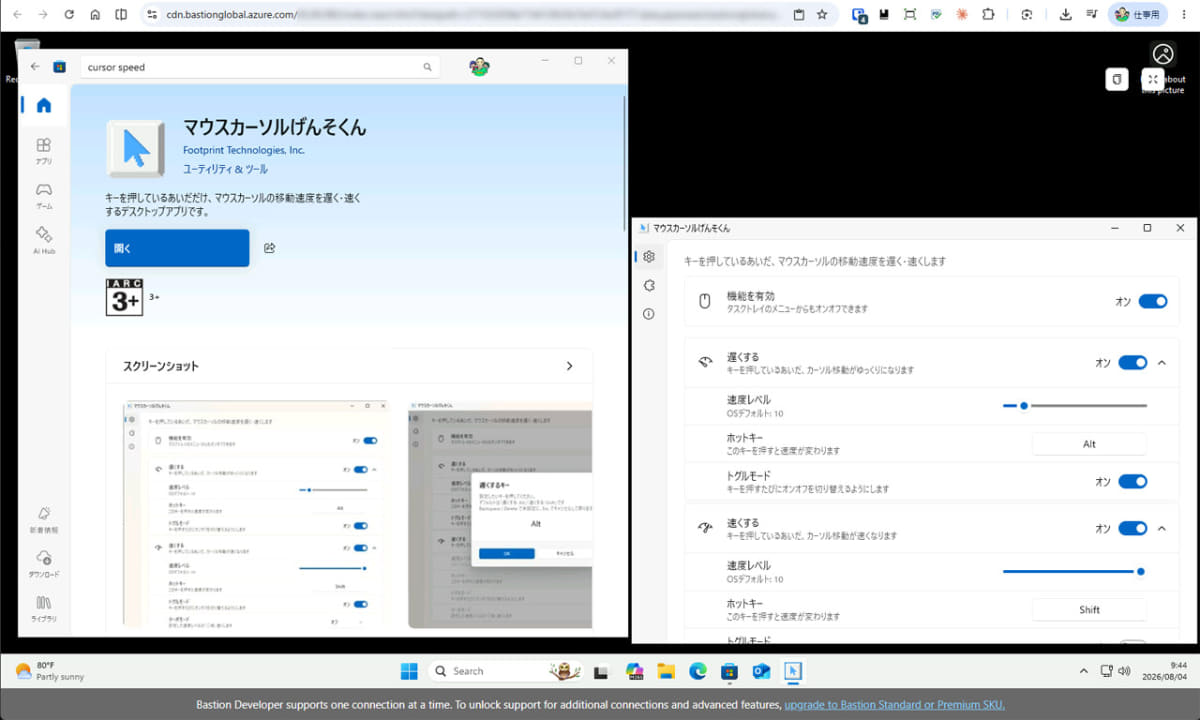This screenshot has width=1200, height=720.
Task: Open Microsoft Edge from the taskbar
Action: tap(697, 671)
